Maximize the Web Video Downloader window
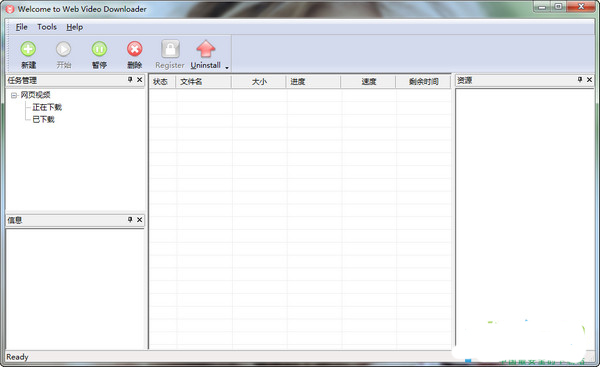Viewport: 600px width, 367px height. [558, 7]
